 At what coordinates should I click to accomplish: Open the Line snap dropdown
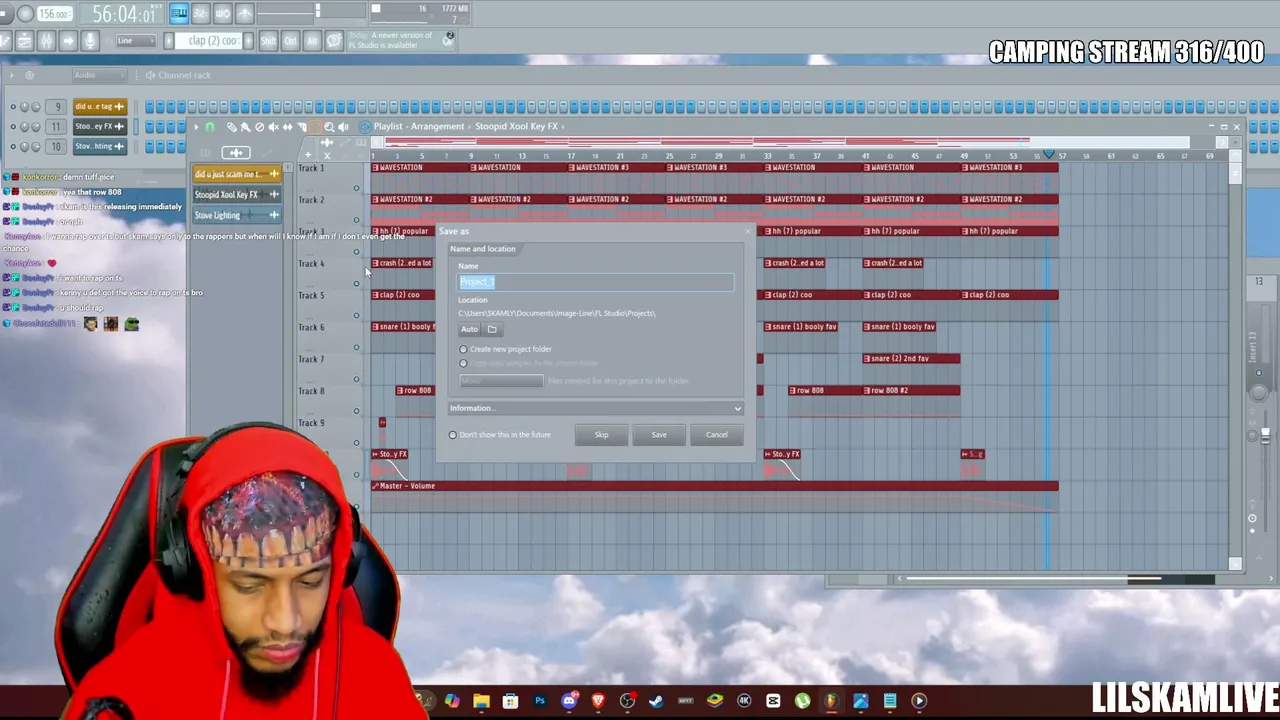(135, 41)
